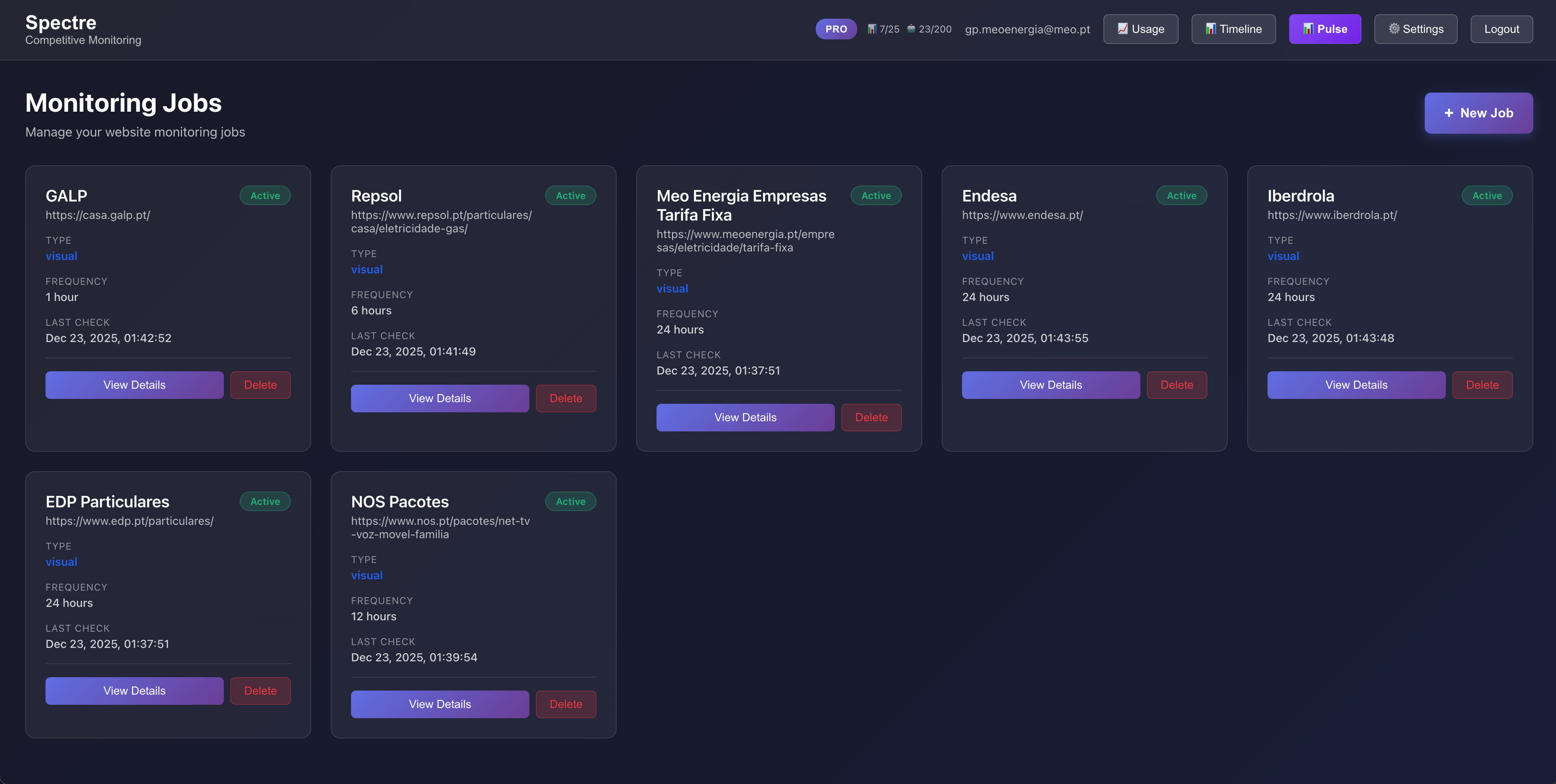Open the Settings gear icon
Viewport: 1556px width, 784px height.
[1395, 28]
